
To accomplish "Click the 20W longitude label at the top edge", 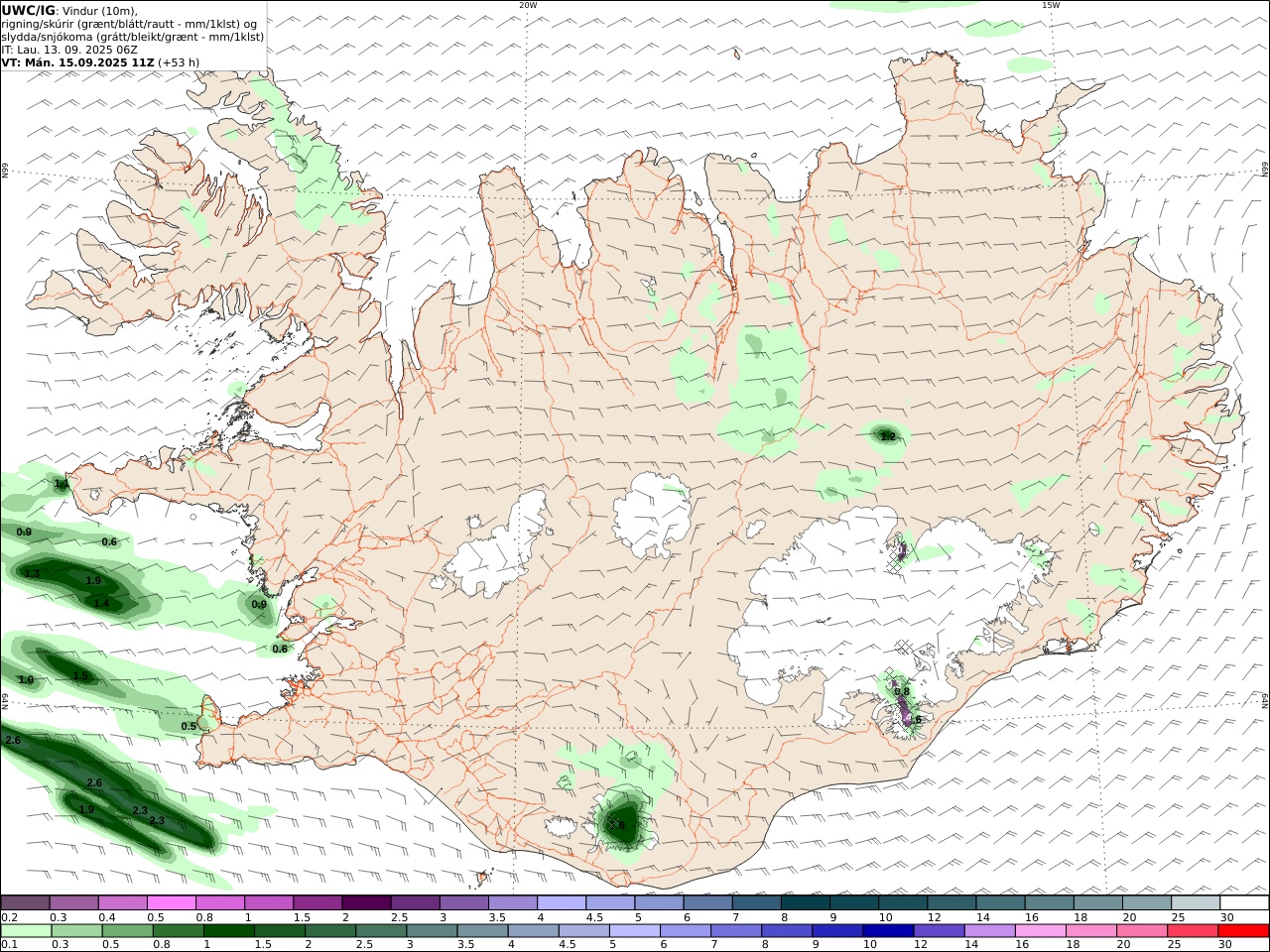I will (x=528, y=5).
